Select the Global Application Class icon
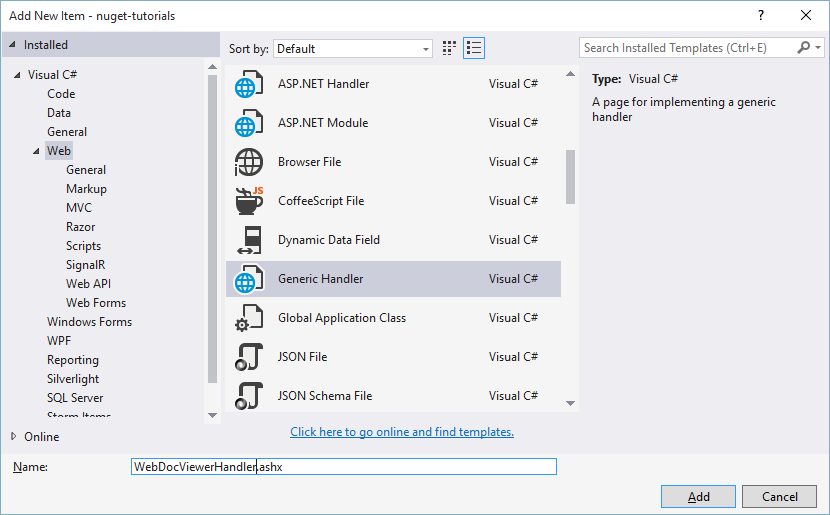Screen dimensions: 830x515 (248, 318)
